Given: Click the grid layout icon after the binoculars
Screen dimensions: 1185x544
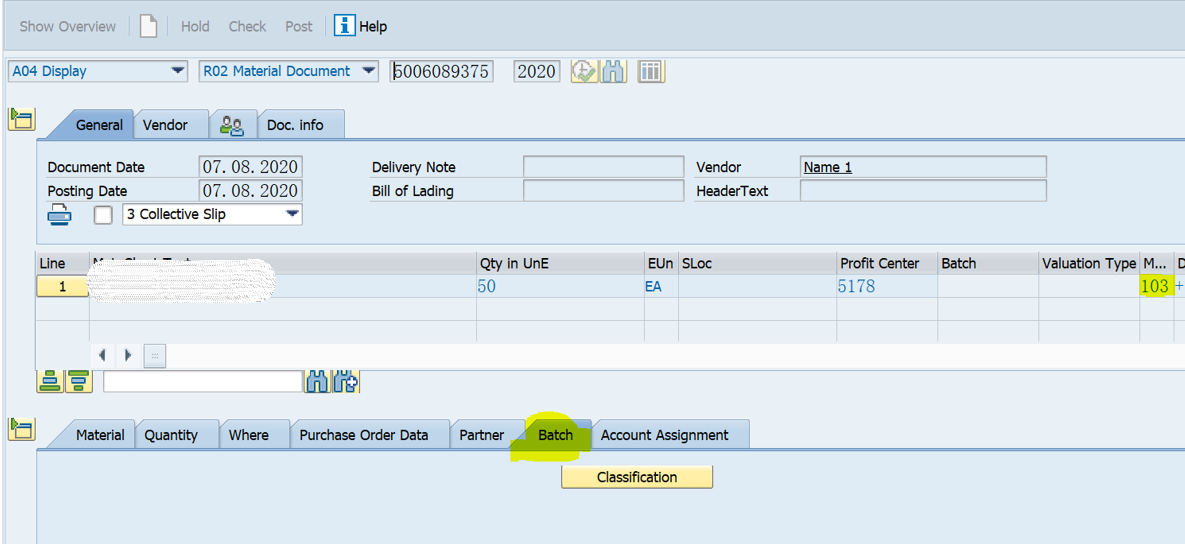Looking at the screenshot, I should (651, 72).
